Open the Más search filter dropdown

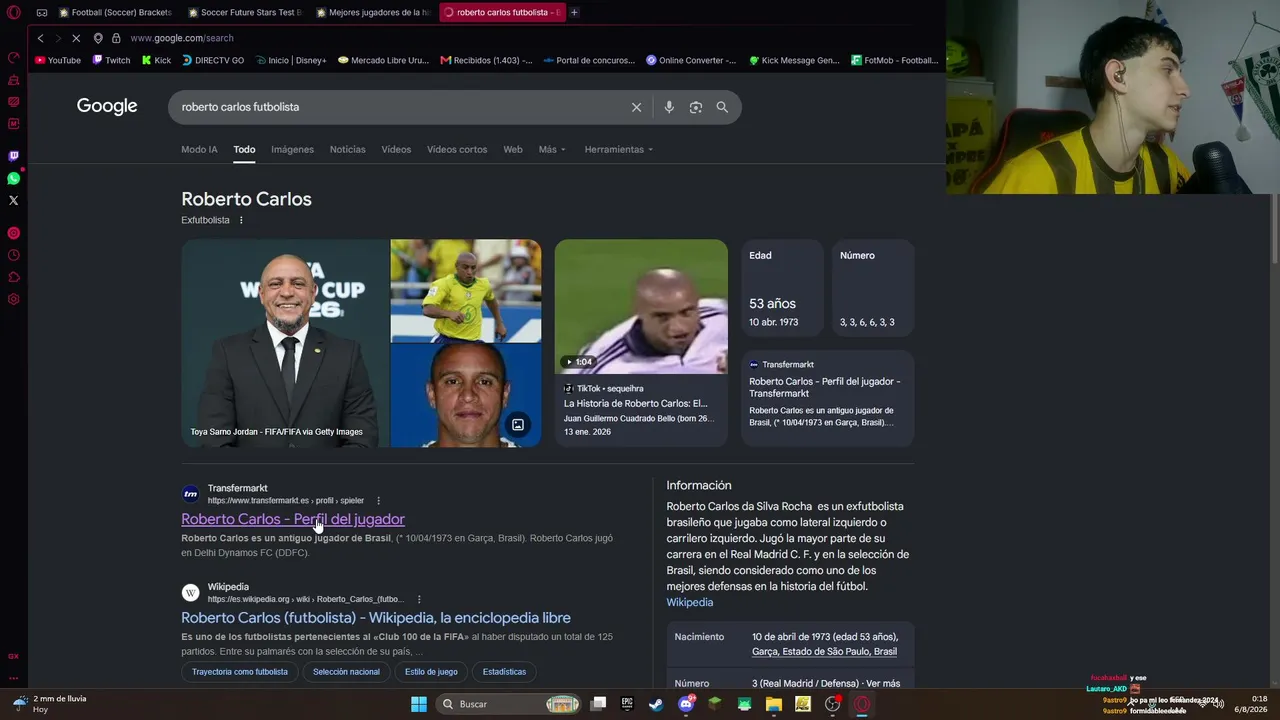tap(552, 149)
